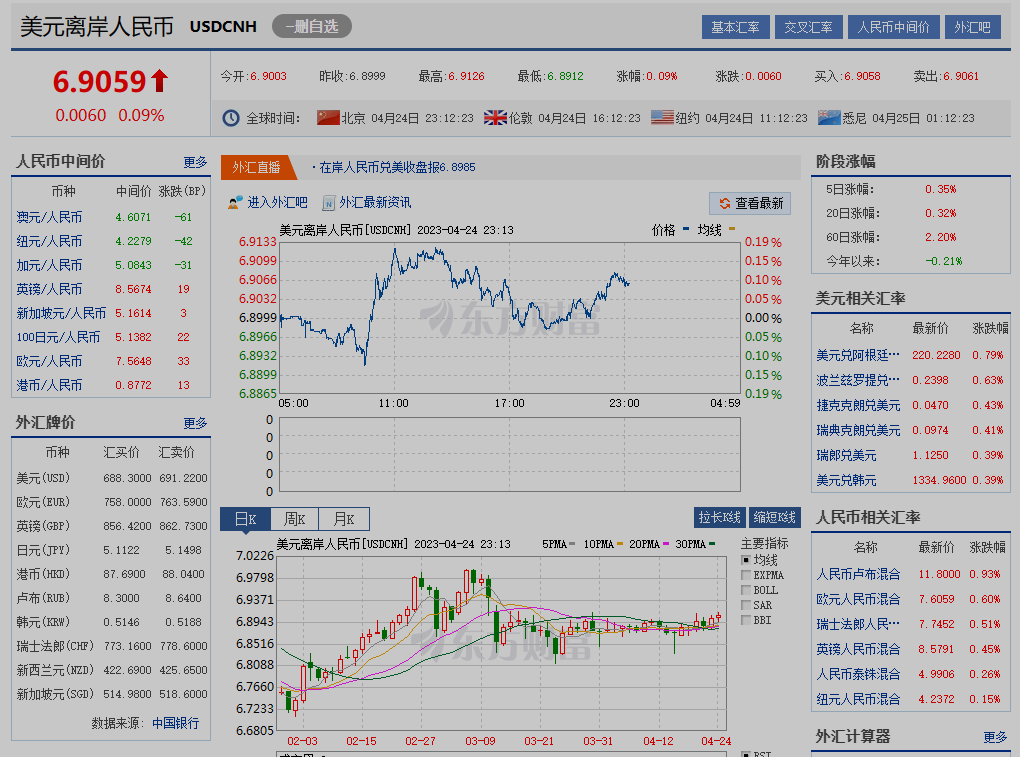The width and height of the screenshot is (1020, 757).
Task: Click the refresh icon in 查看最新 button
Action: [723, 203]
